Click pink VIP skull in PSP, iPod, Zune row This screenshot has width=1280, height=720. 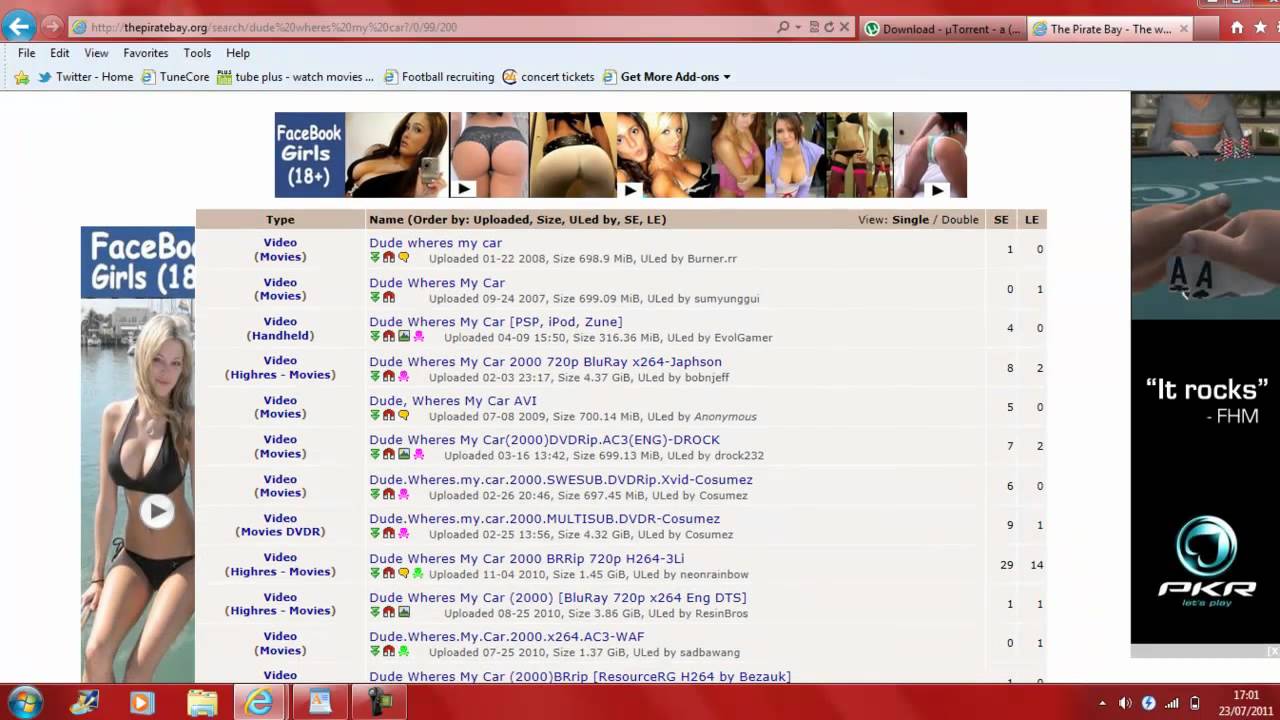(x=419, y=336)
